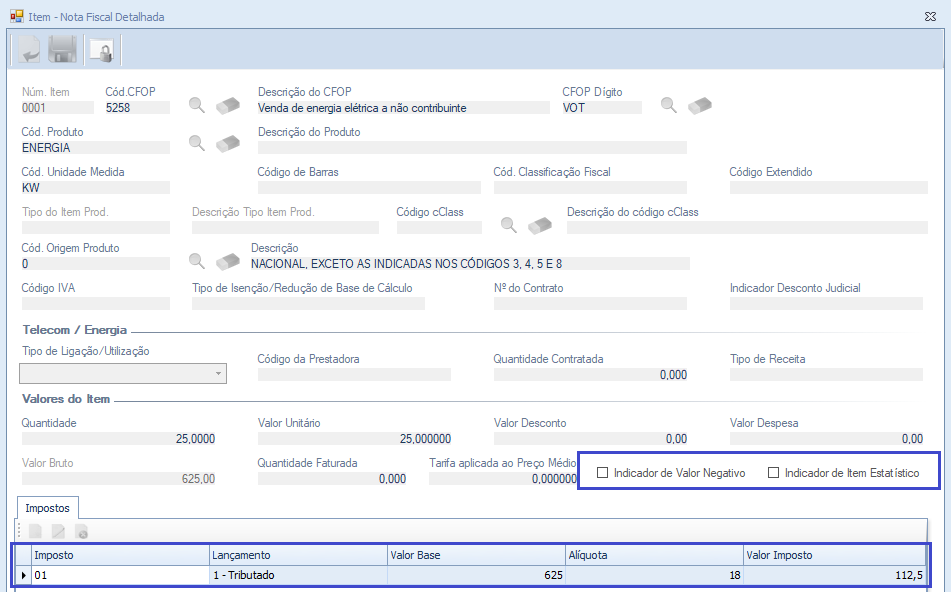The height and width of the screenshot is (592, 951).
Task: Click the edit icon in Impostos toolbar
Action: [59, 532]
